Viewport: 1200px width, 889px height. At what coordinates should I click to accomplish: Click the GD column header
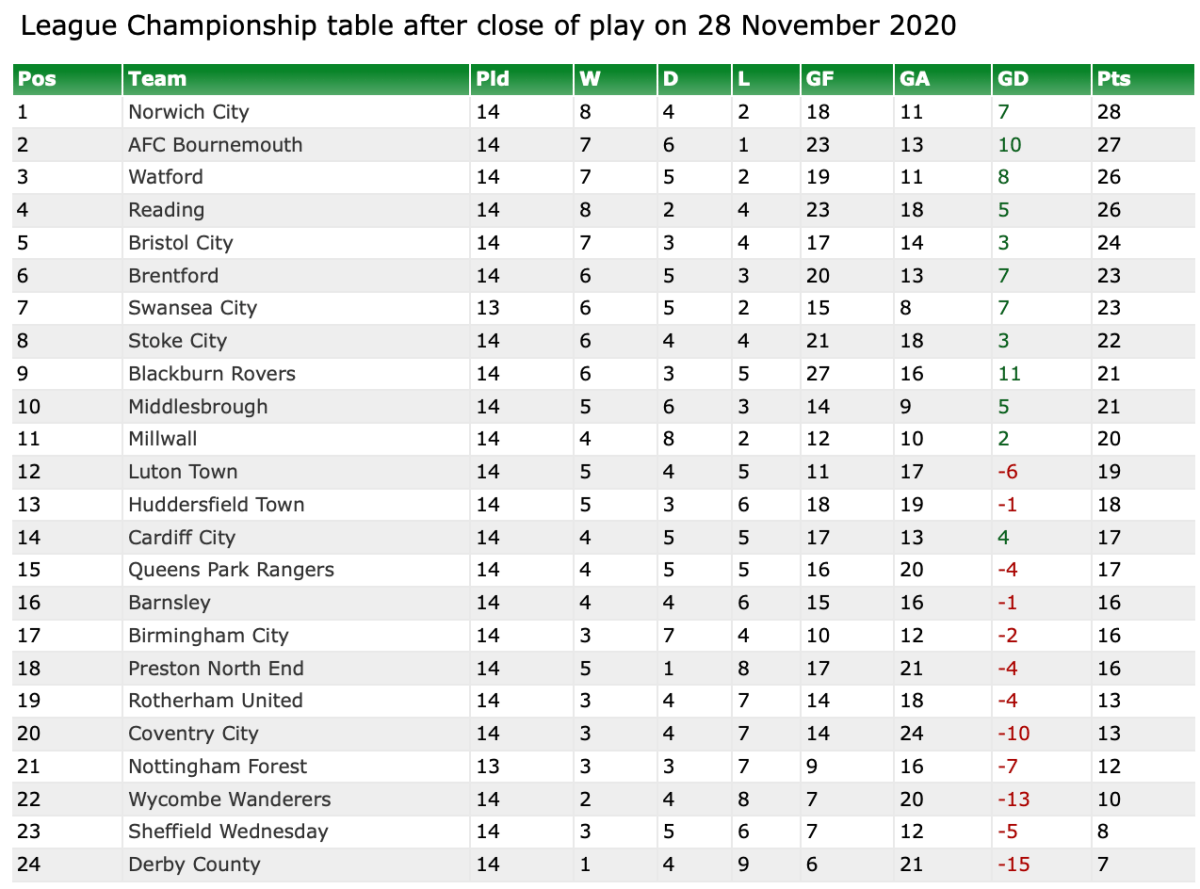click(x=1013, y=79)
